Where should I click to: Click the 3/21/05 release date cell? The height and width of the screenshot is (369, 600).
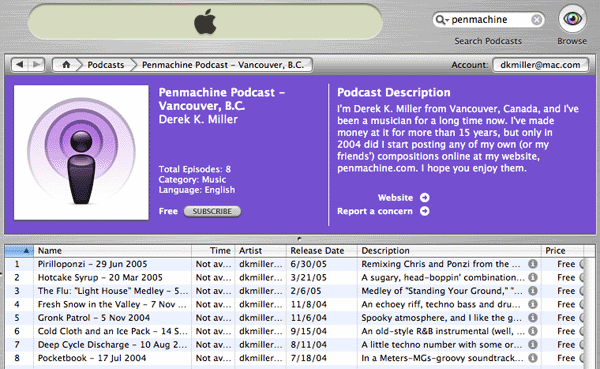(308, 278)
